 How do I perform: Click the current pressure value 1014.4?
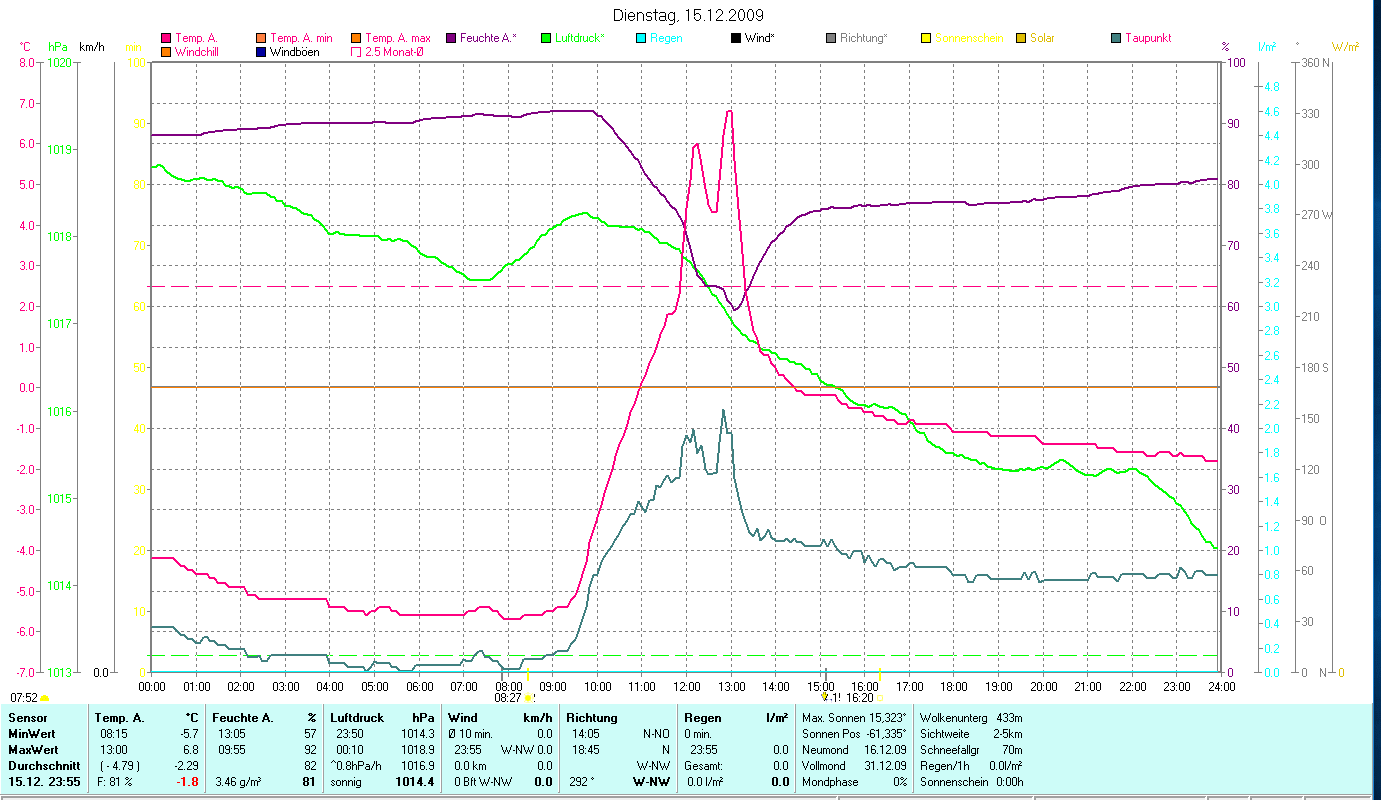(x=417, y=781)
